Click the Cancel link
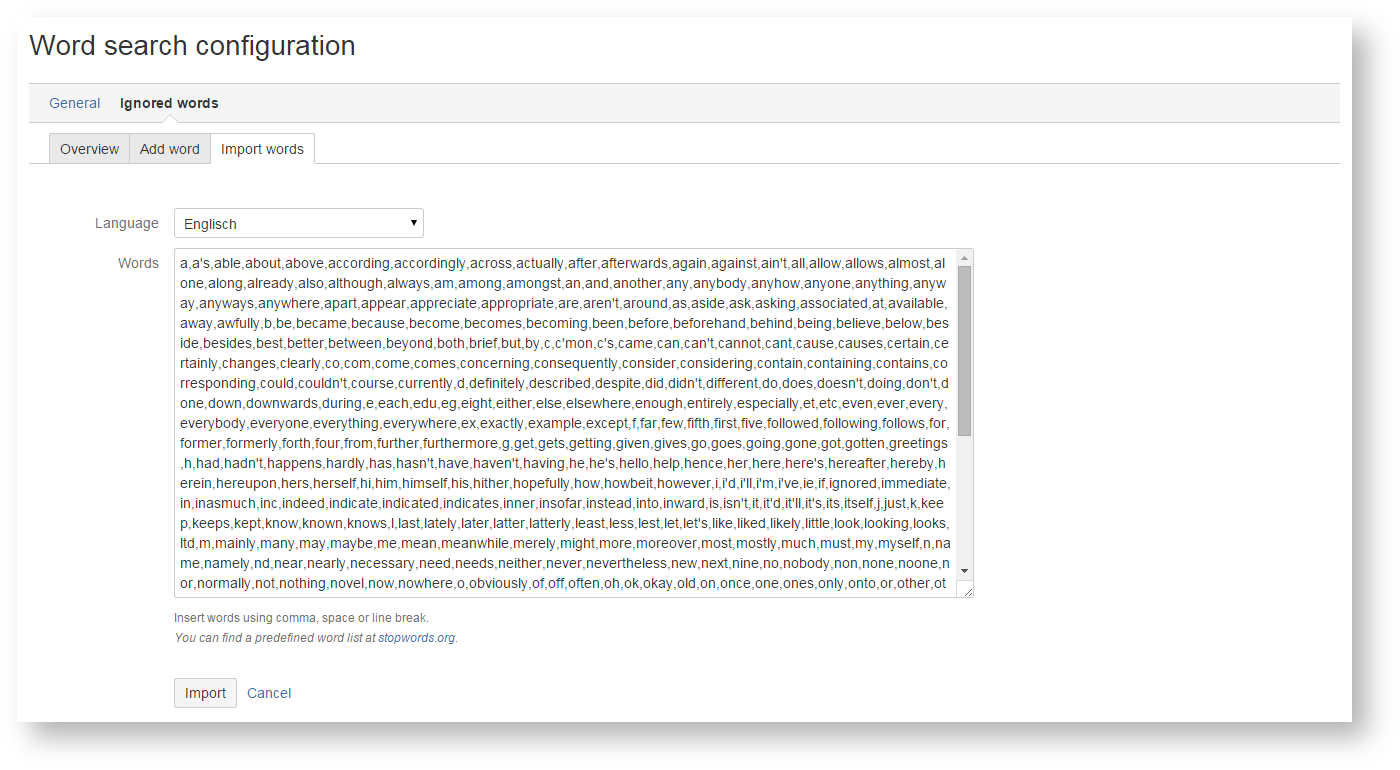The image size is (1400, 770). [x=269, y=693]
